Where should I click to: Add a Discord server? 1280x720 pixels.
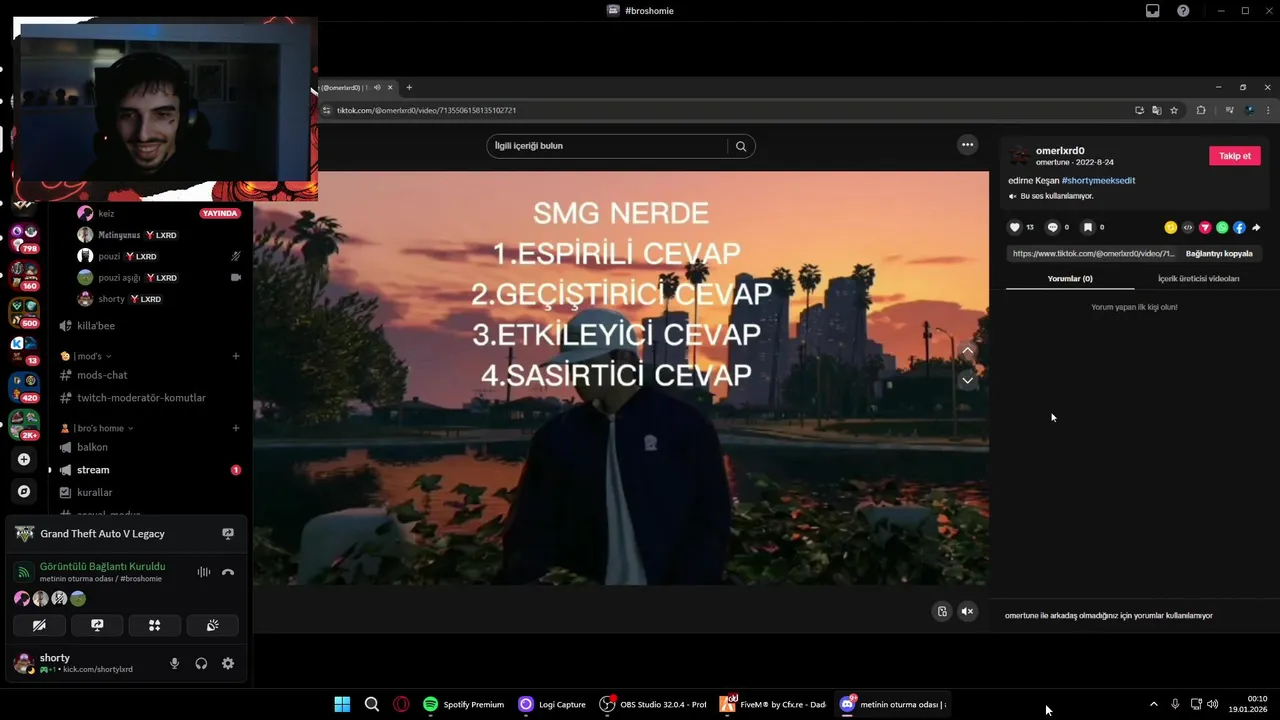tap(24, 459)
